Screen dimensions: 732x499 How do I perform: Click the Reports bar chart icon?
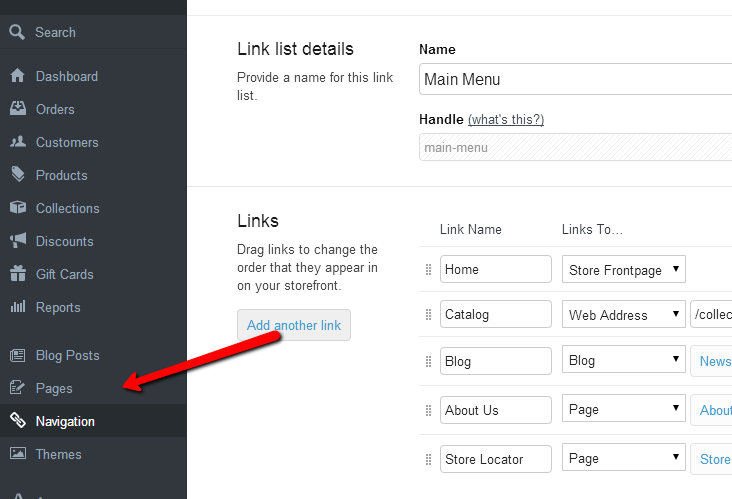click(x=17, y=307)
